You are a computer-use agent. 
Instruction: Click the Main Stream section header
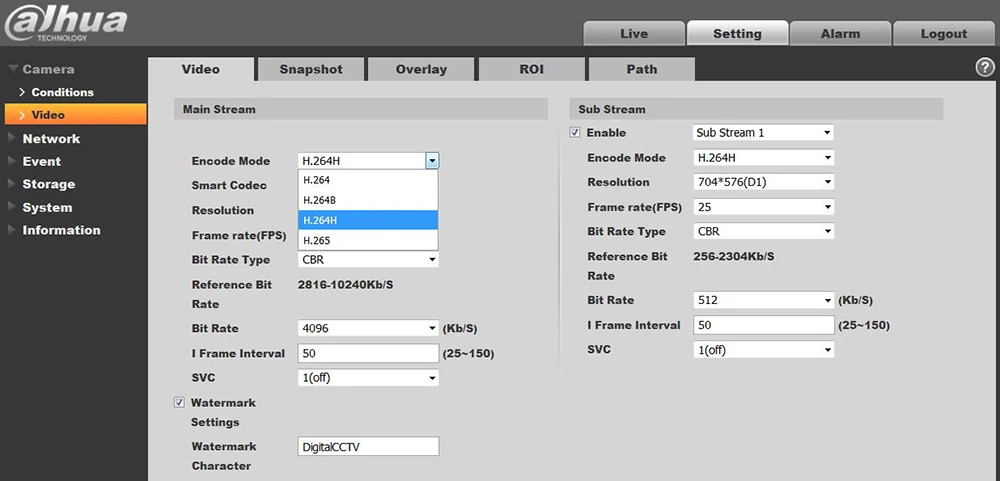[360, 109]
